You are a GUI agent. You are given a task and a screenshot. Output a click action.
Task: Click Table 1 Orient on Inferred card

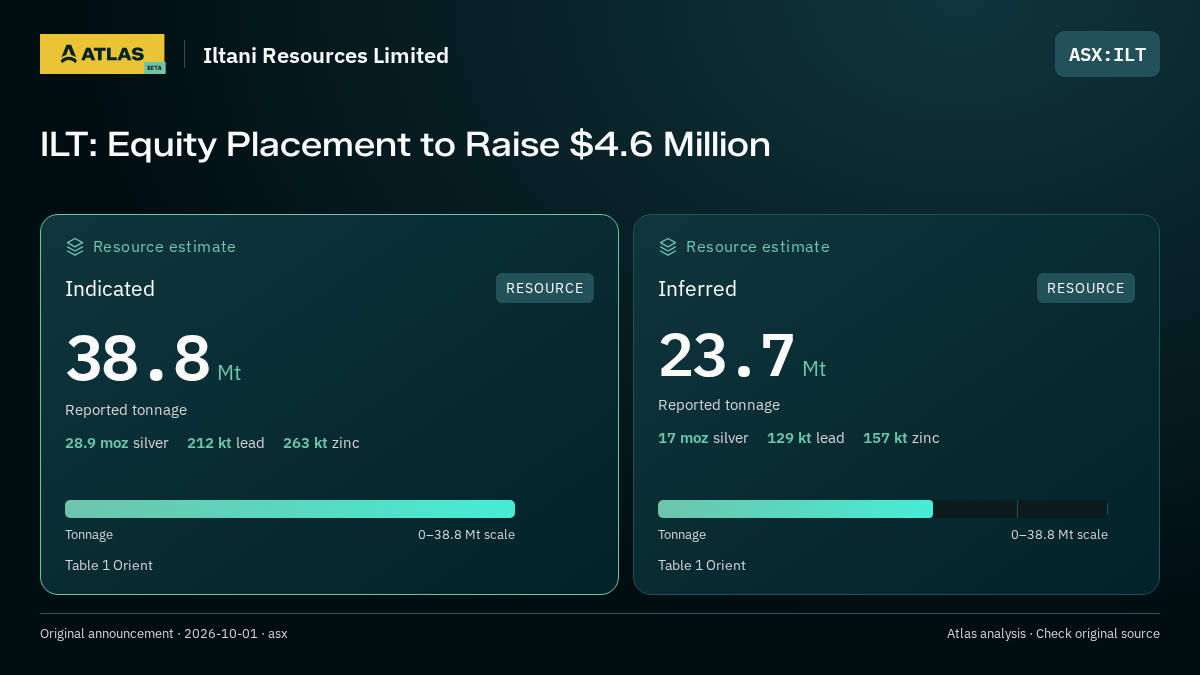tap(702, 565)
